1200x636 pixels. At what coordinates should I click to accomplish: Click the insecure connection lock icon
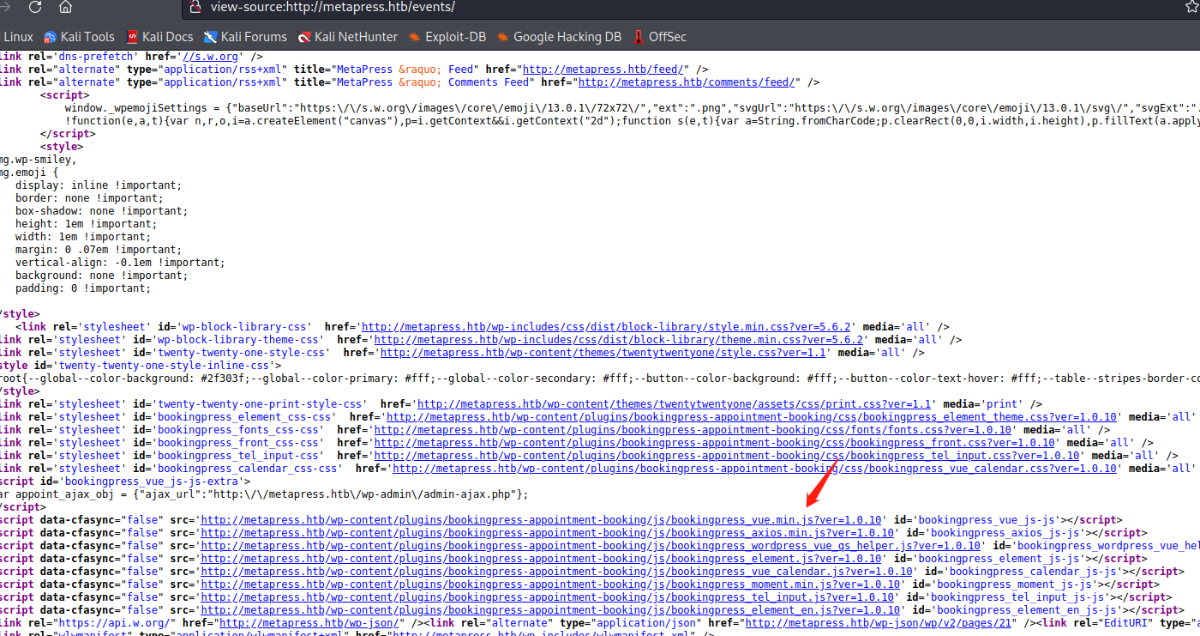coord(197,7)
